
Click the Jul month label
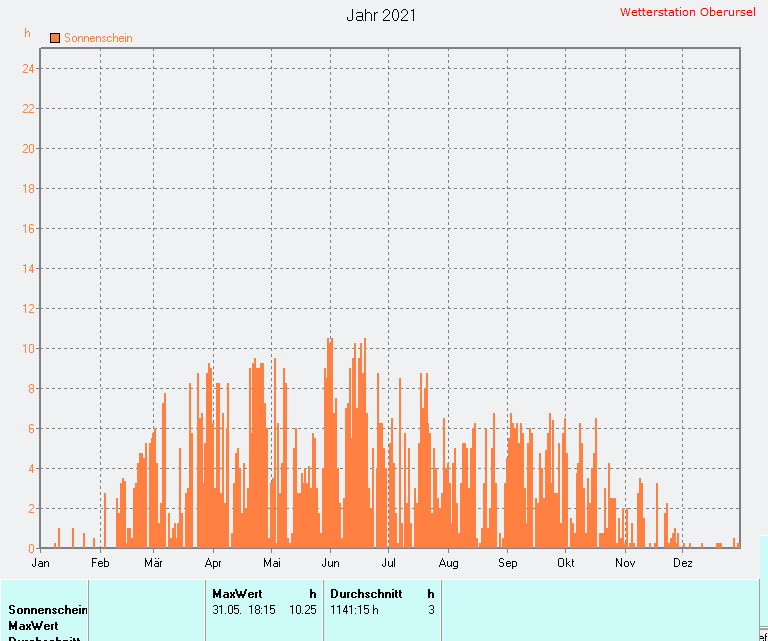388,563
